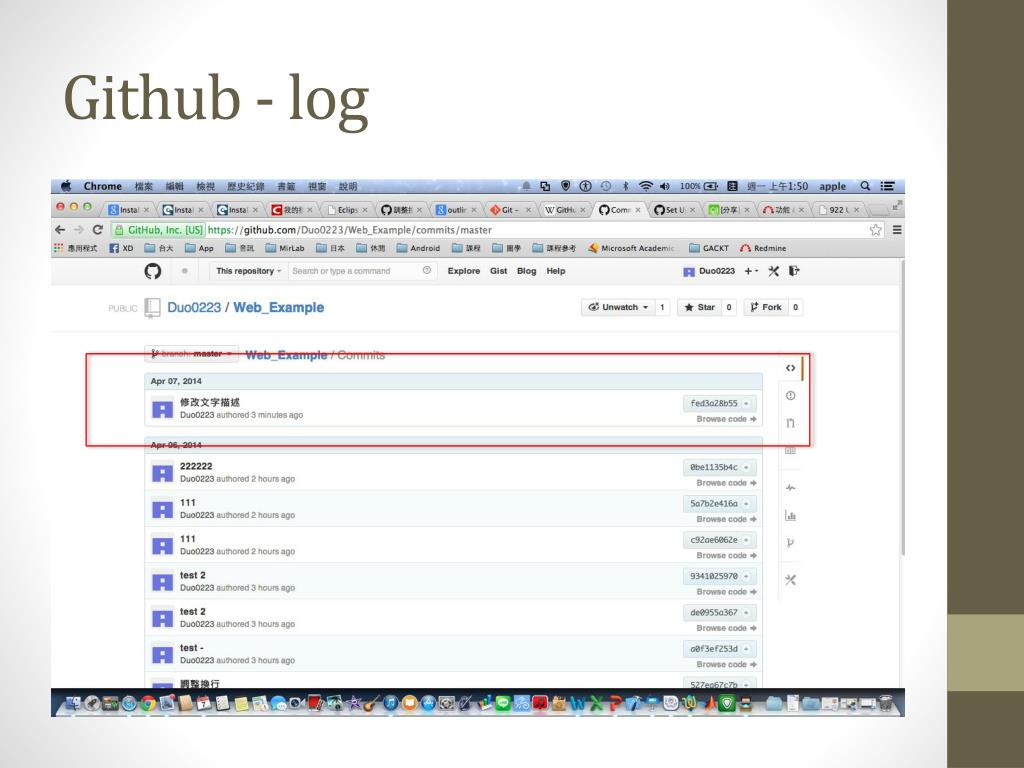This screenshot has height=768, width=1024.
Task: Open the plus 'create new' dropdown in header
Action: (751, 271)
